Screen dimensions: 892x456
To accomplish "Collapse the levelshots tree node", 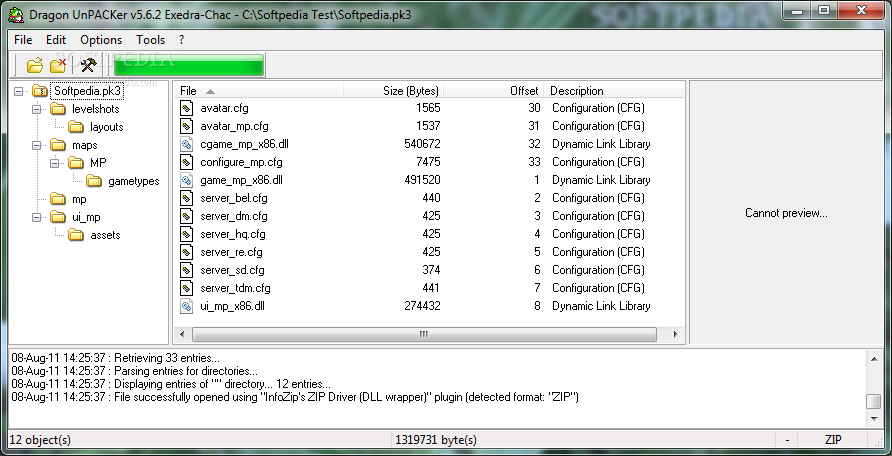I will coord(38,109).
